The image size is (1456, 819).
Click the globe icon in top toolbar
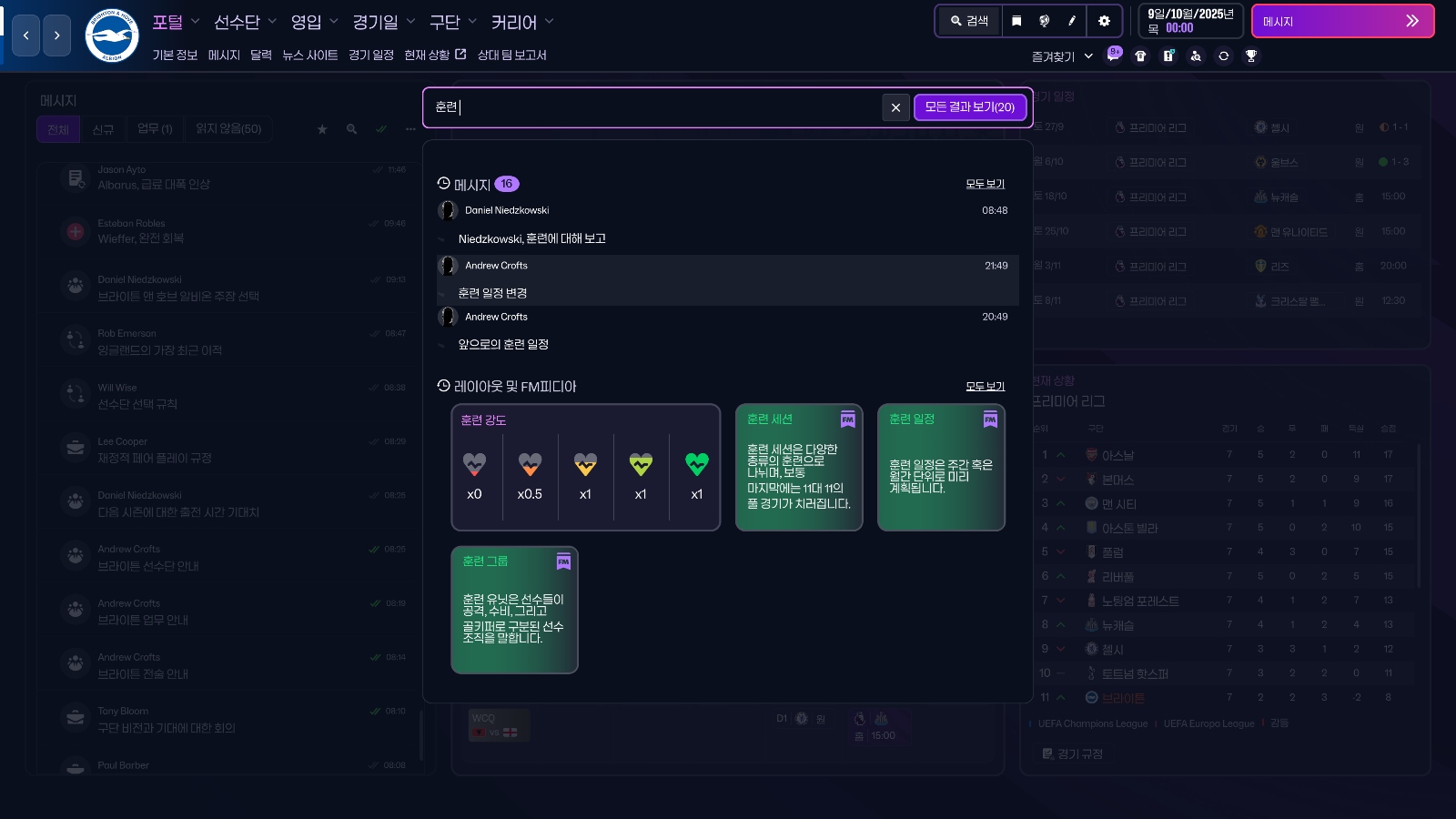coord(1045,21)
